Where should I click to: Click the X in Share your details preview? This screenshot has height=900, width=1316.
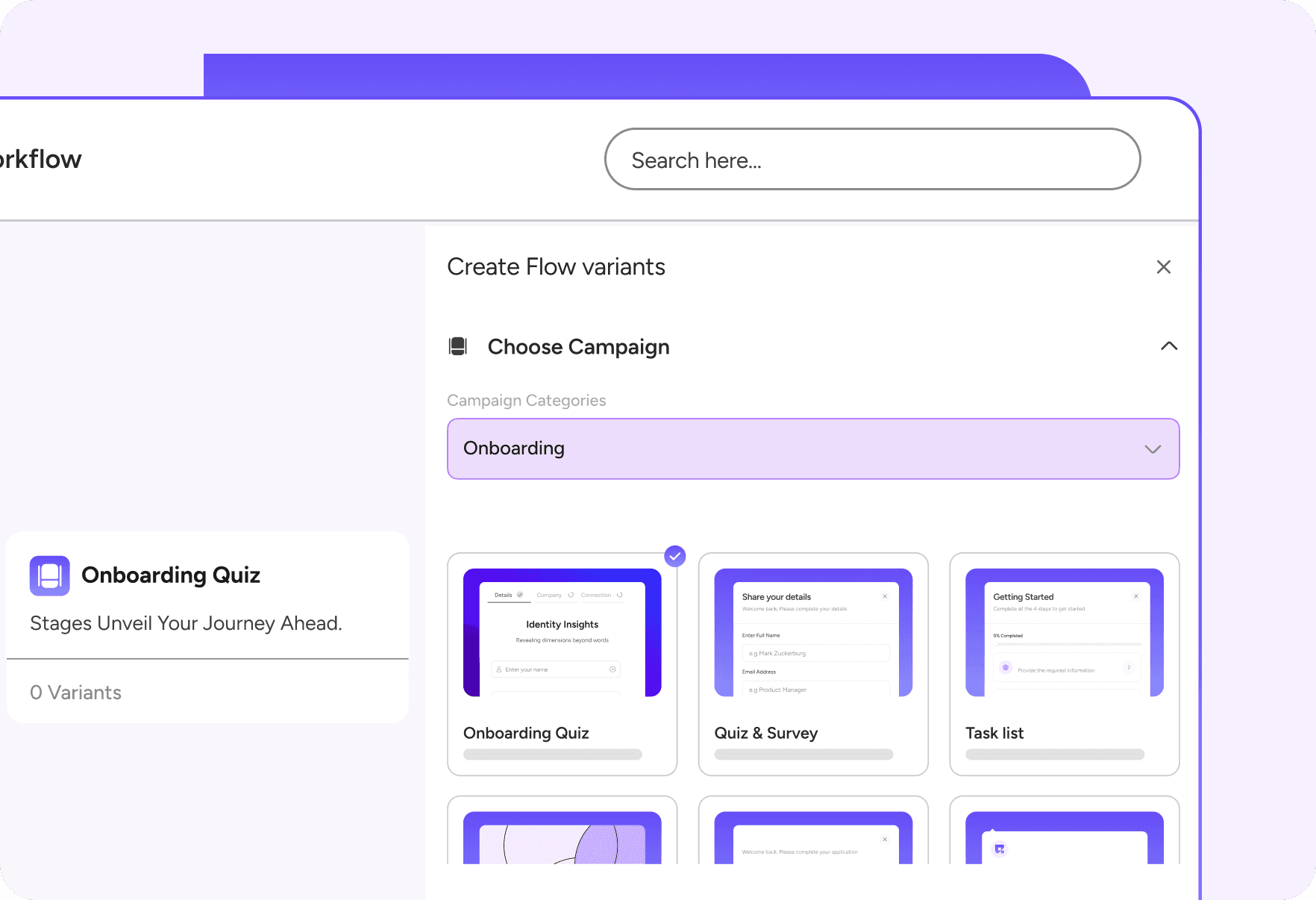pyautogui.click(x=885, y=596)
